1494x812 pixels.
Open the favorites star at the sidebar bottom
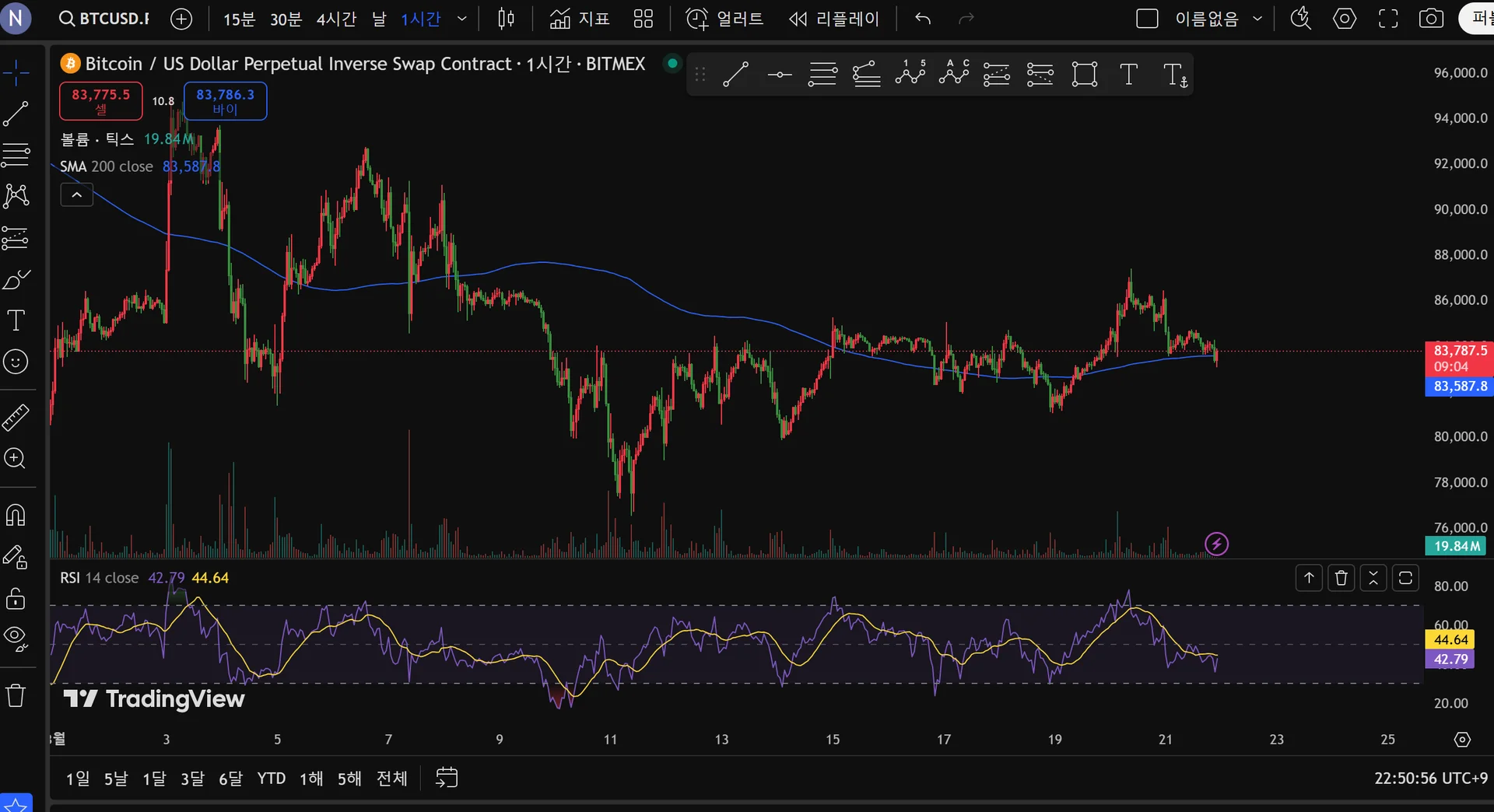[x=16, y=804]
